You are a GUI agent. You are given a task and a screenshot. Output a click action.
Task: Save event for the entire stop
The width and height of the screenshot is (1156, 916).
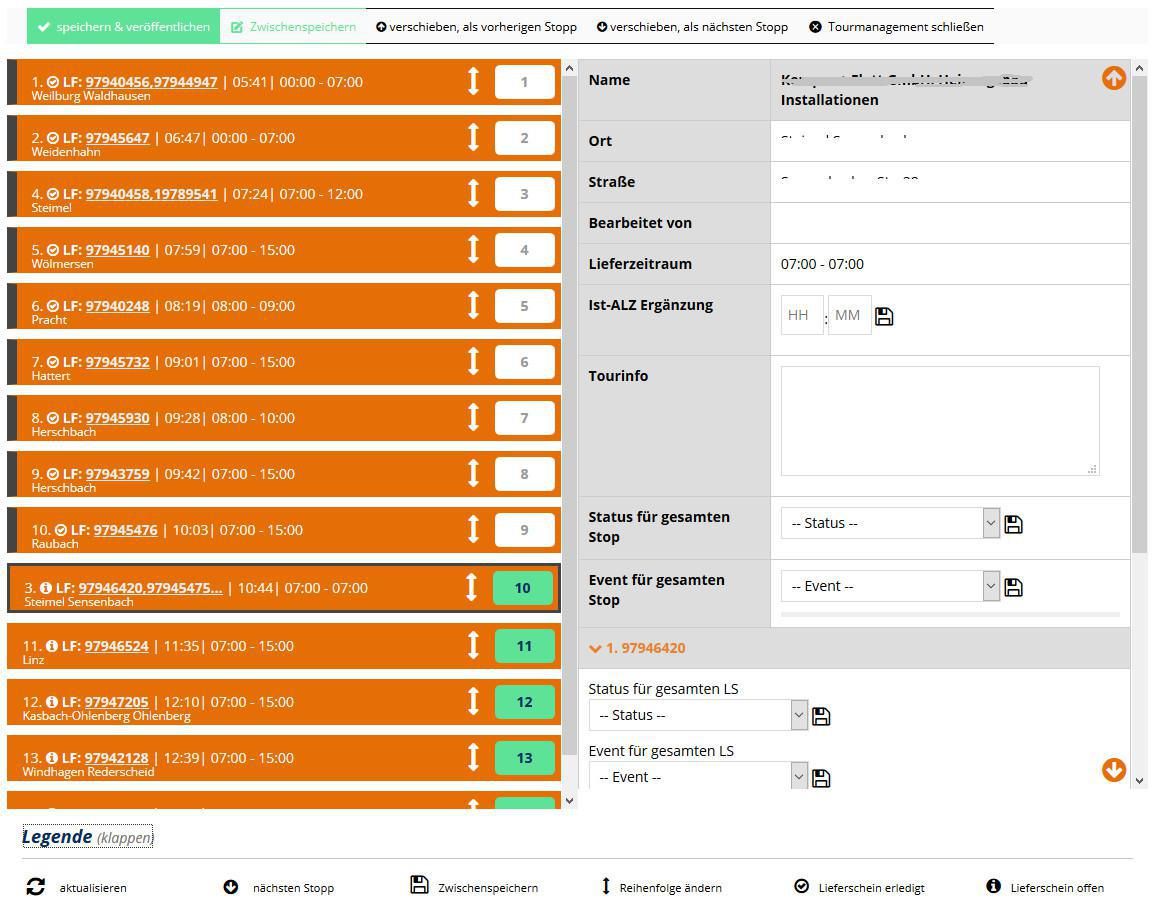point(1013,587)
